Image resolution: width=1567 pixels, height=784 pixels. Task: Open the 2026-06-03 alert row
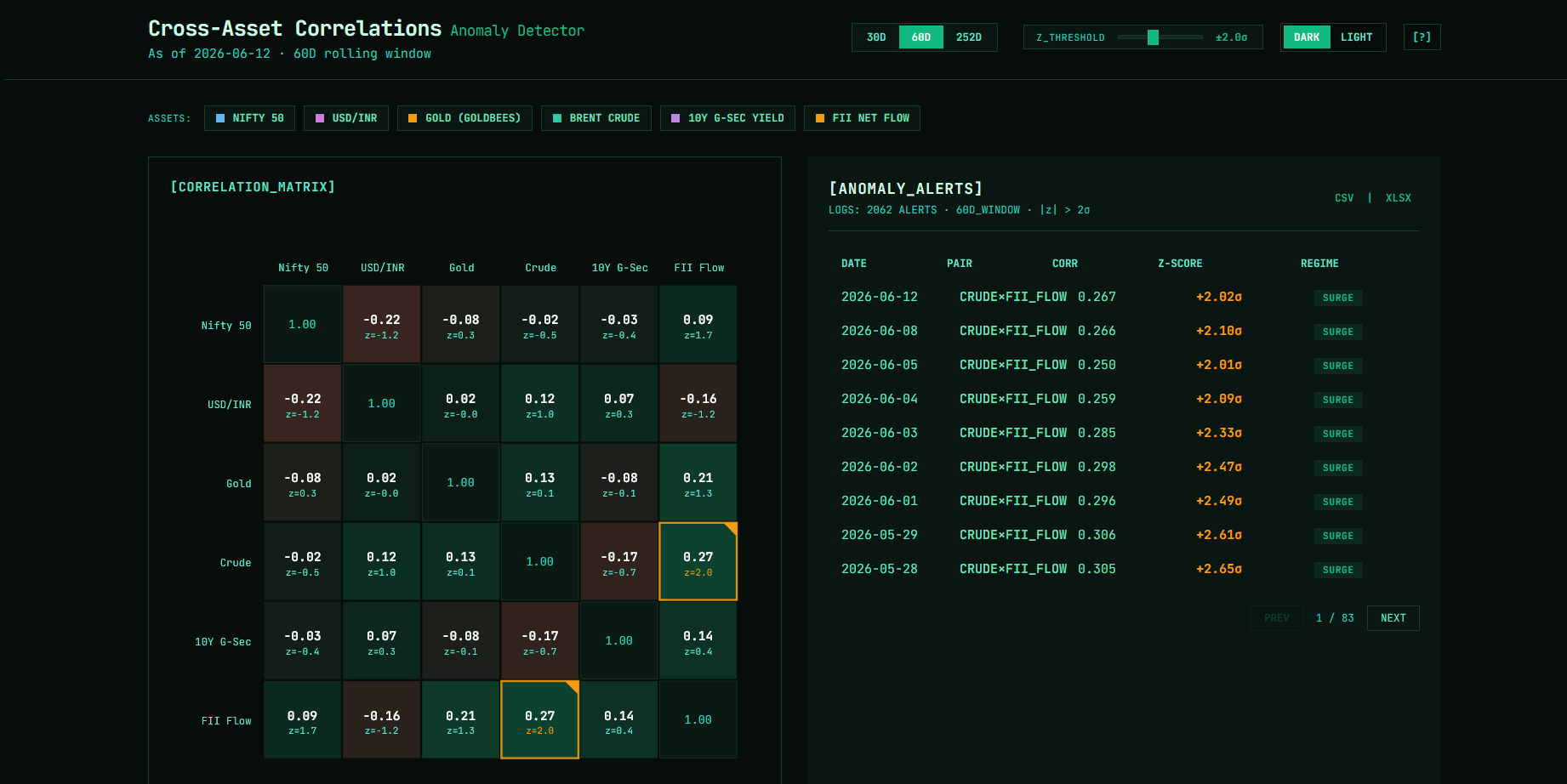point(1124,433)
